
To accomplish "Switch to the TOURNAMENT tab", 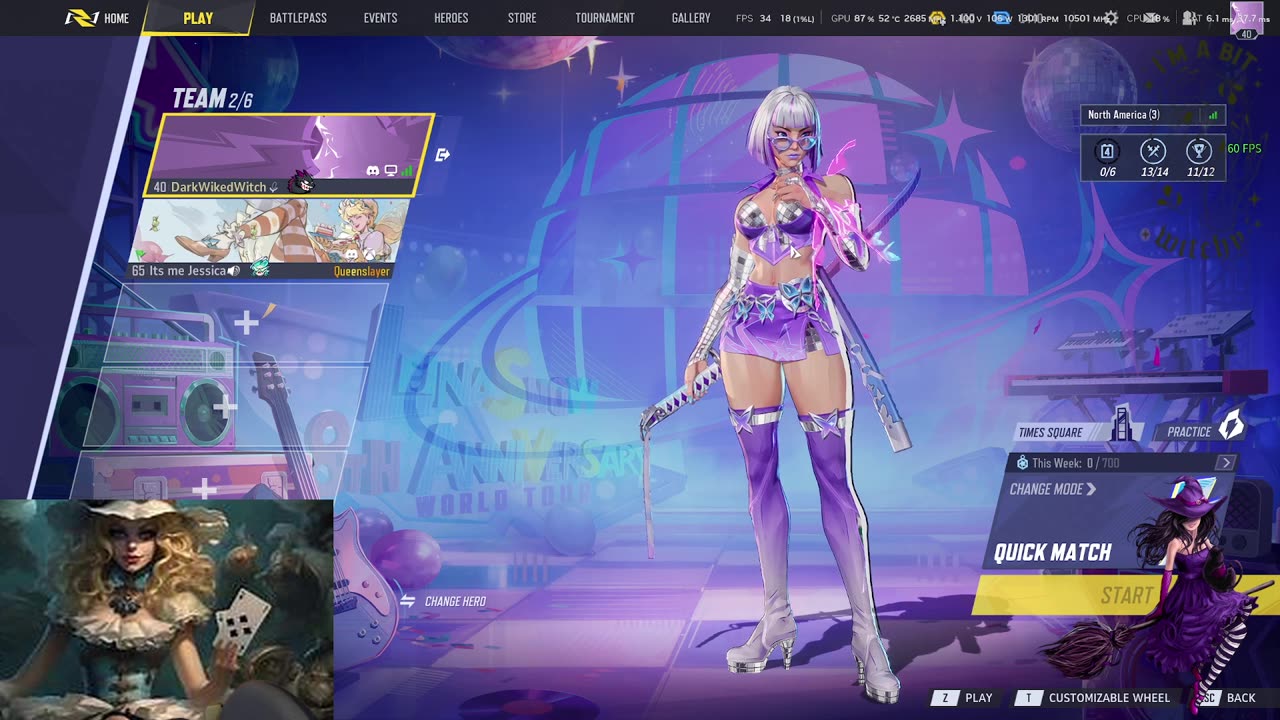I will click(605, 18).
